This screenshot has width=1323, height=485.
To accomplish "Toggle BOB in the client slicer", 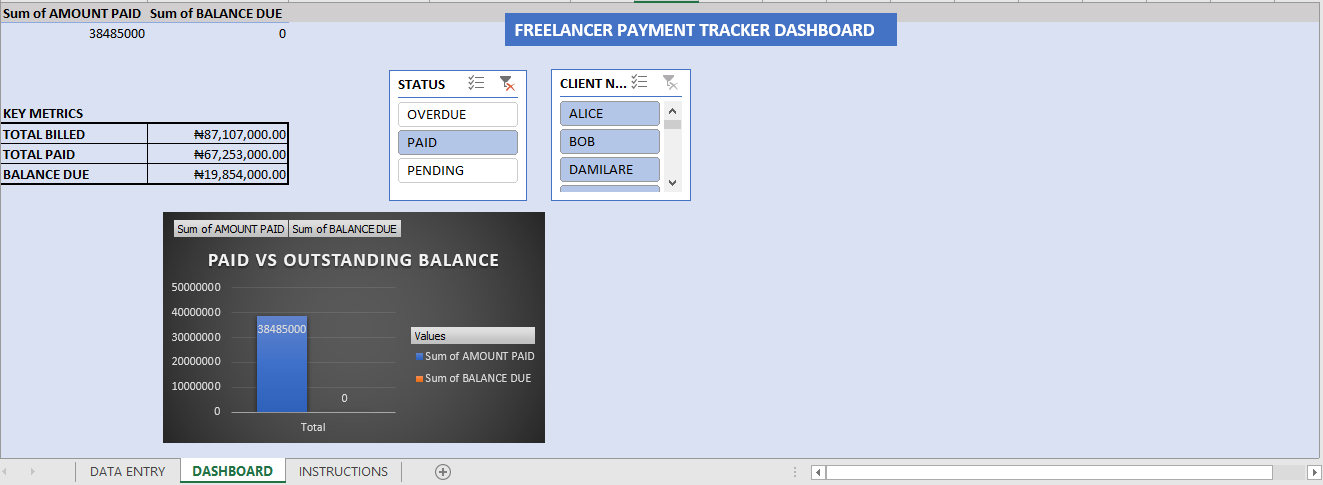I will [x=610, y=141].
